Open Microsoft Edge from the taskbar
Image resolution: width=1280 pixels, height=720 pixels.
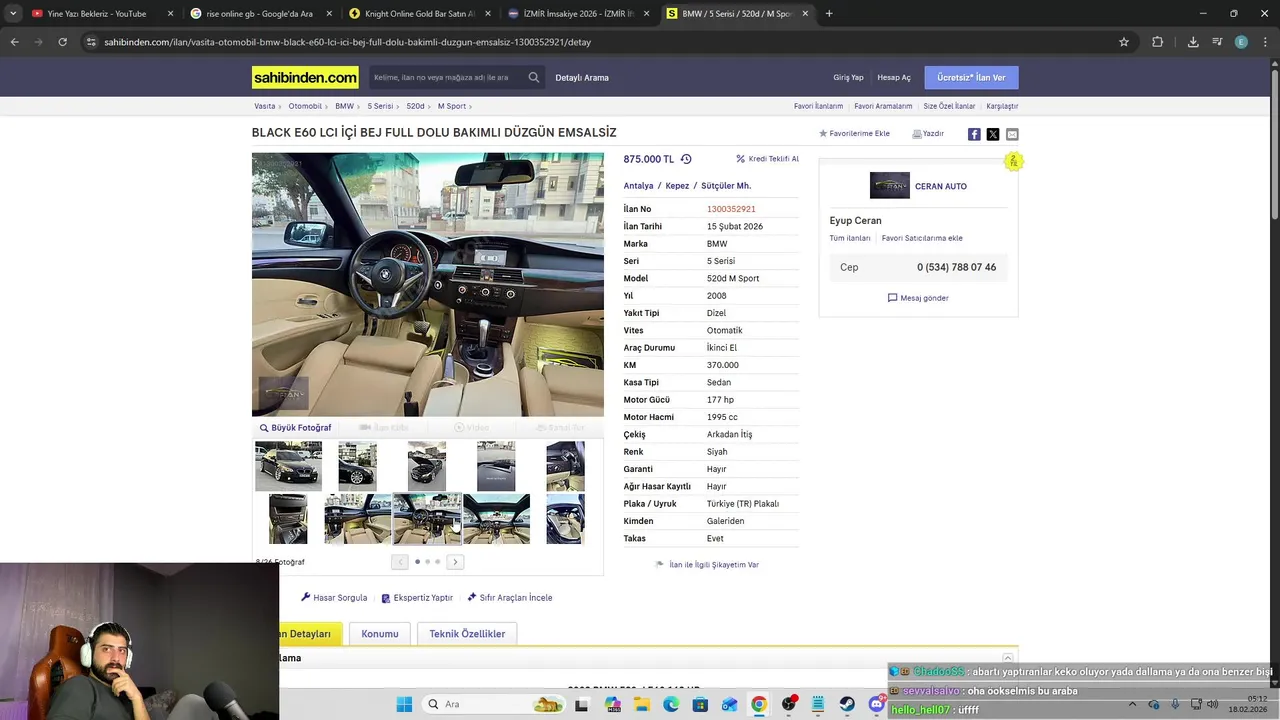click(671, 704)
